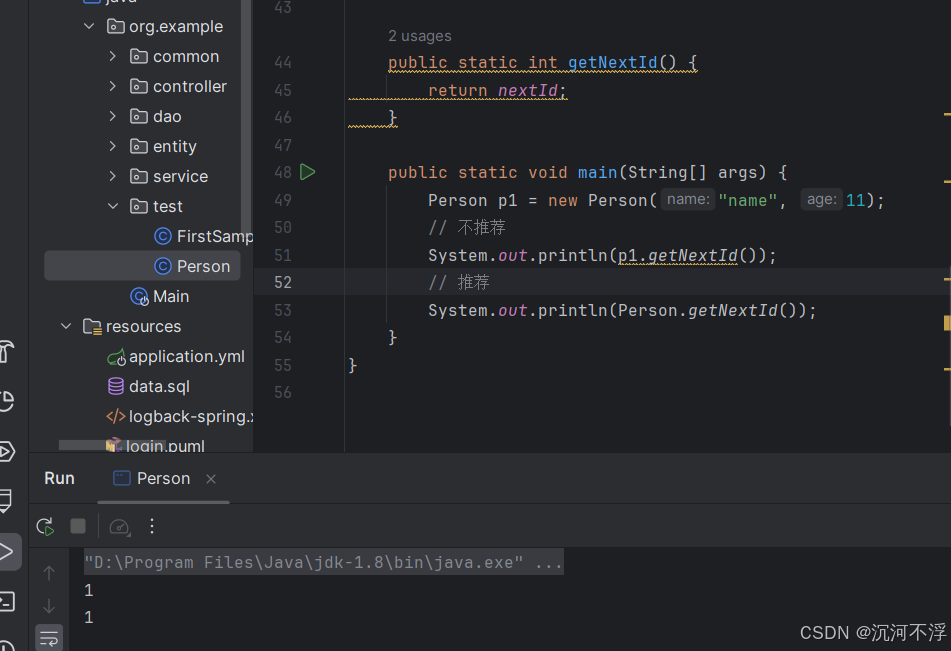Expand the entity package folder
Screen dimensions: 951x651
tap(112, 146)
